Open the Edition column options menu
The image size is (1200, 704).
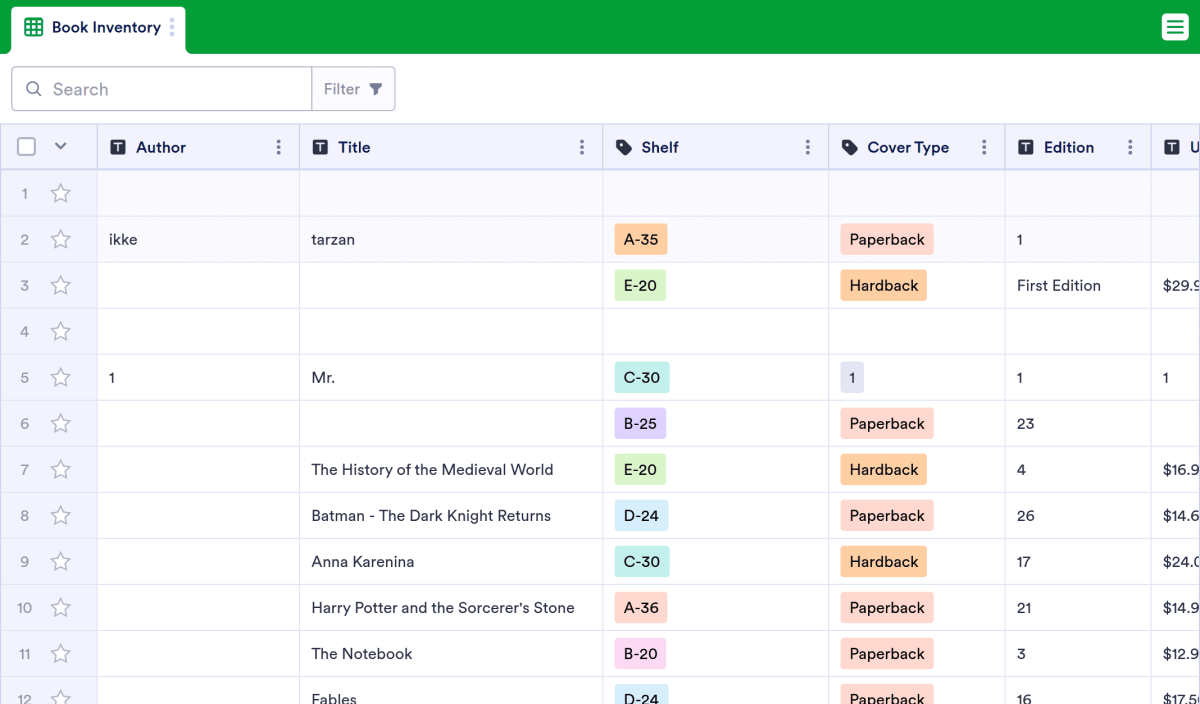(1130, 147)
